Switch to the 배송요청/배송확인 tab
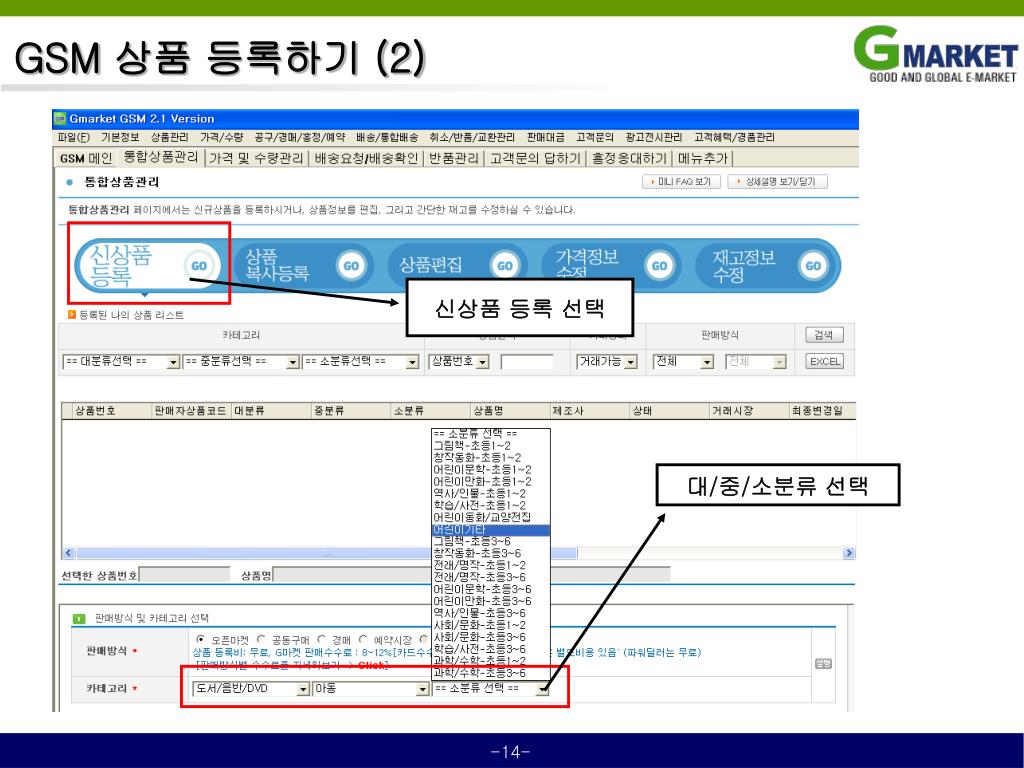The image size is (1024, 768). point(366,158)
